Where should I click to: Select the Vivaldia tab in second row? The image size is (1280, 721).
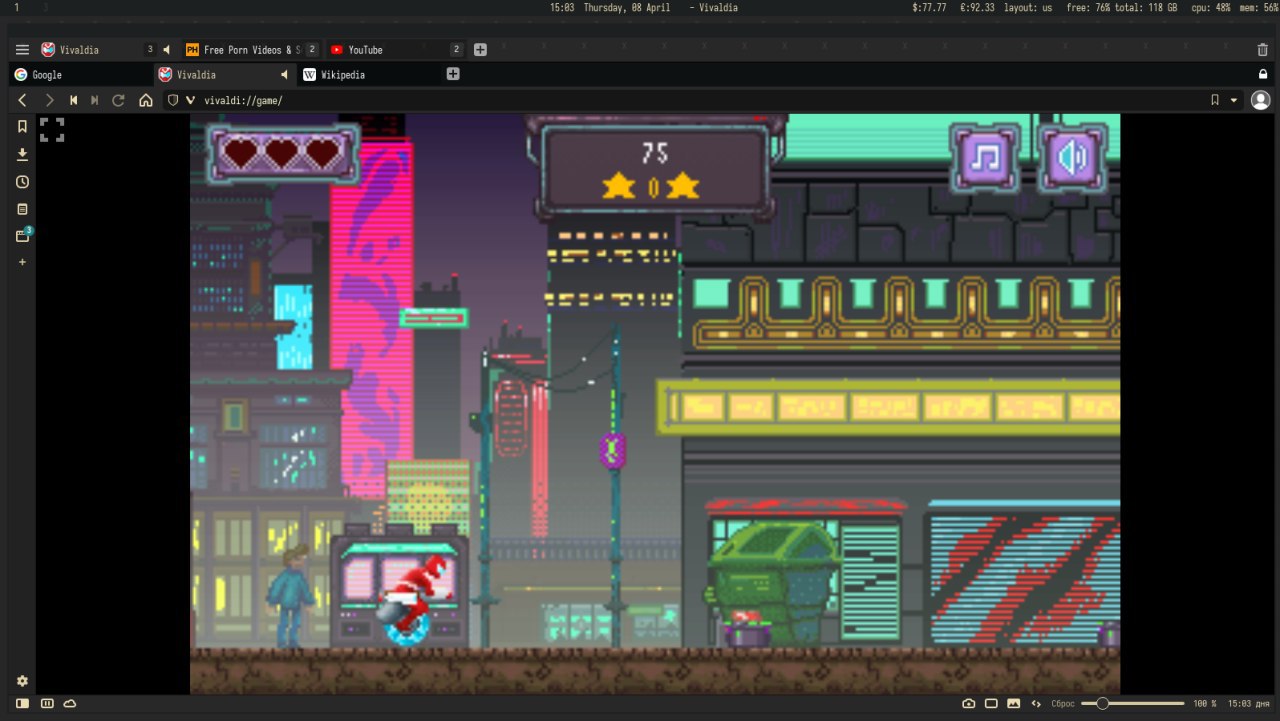[x=224, y=75]
